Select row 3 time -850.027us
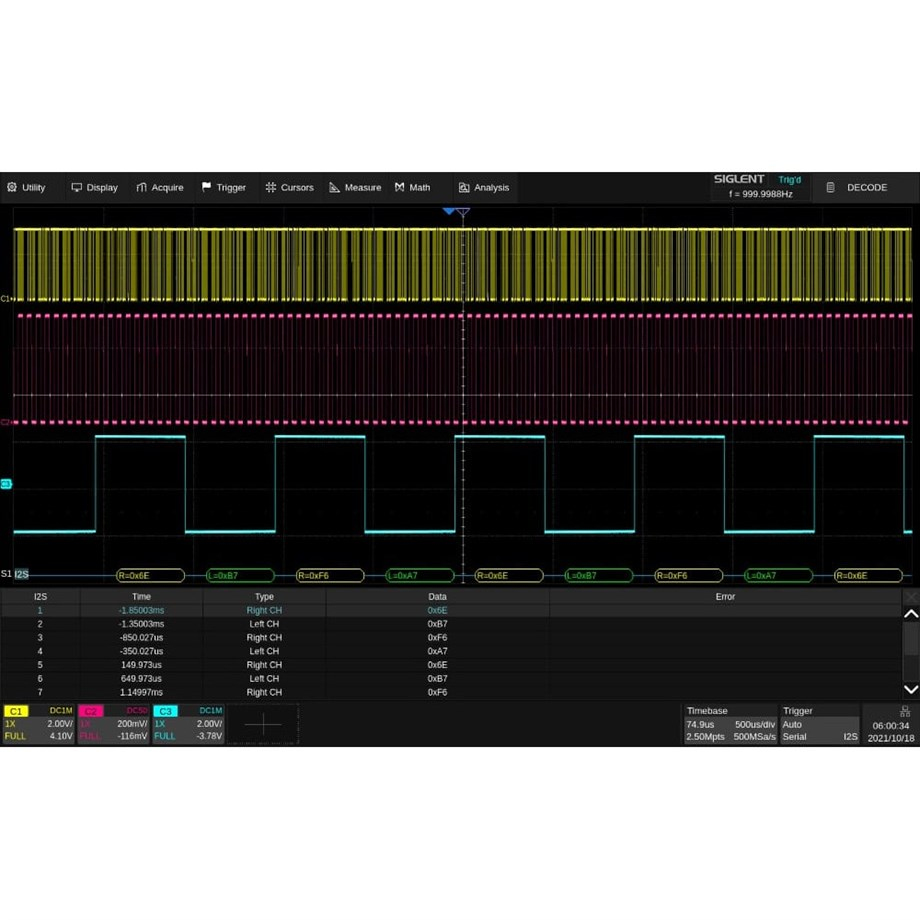Image resolution: width=920 pixels, height=920 pixels. click(x=141, y=637)
